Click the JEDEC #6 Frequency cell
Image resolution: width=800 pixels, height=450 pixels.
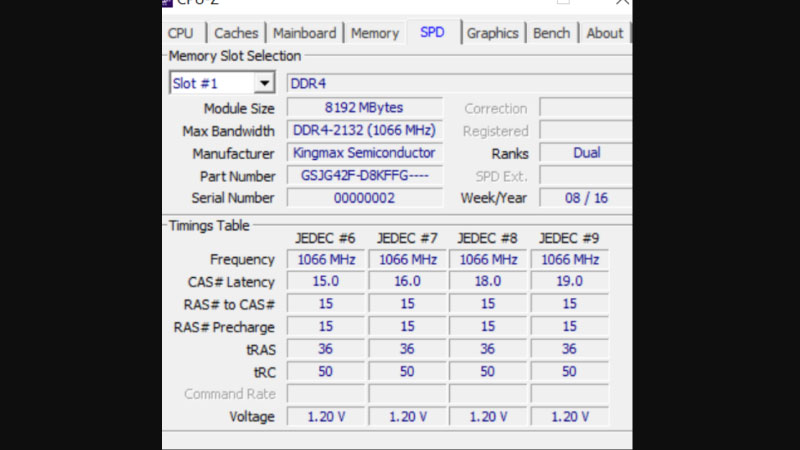pyautogui.click(x=326, y=260)
